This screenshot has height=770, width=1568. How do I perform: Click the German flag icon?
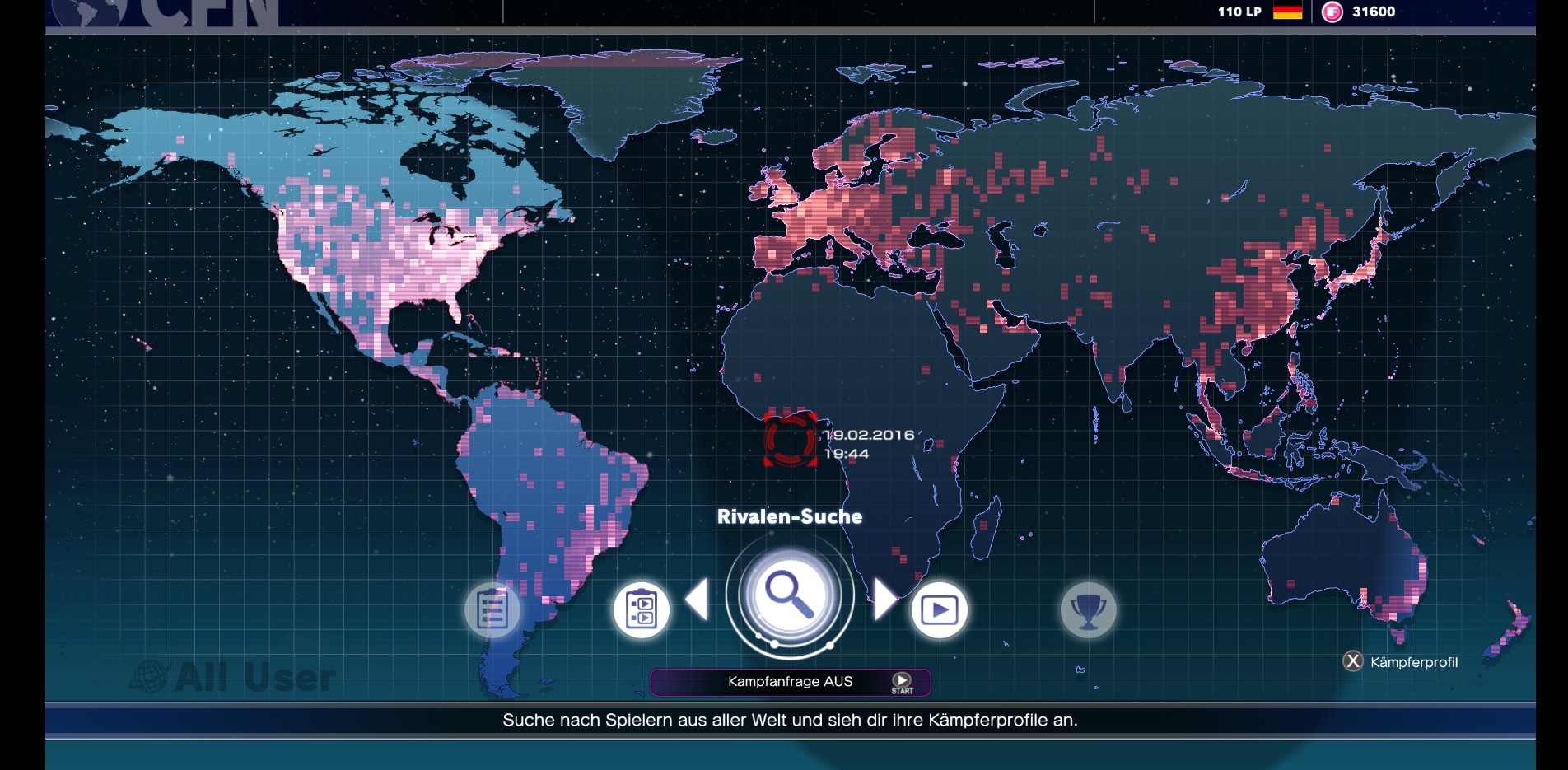pyautogui.click(x=1287, y=12)
